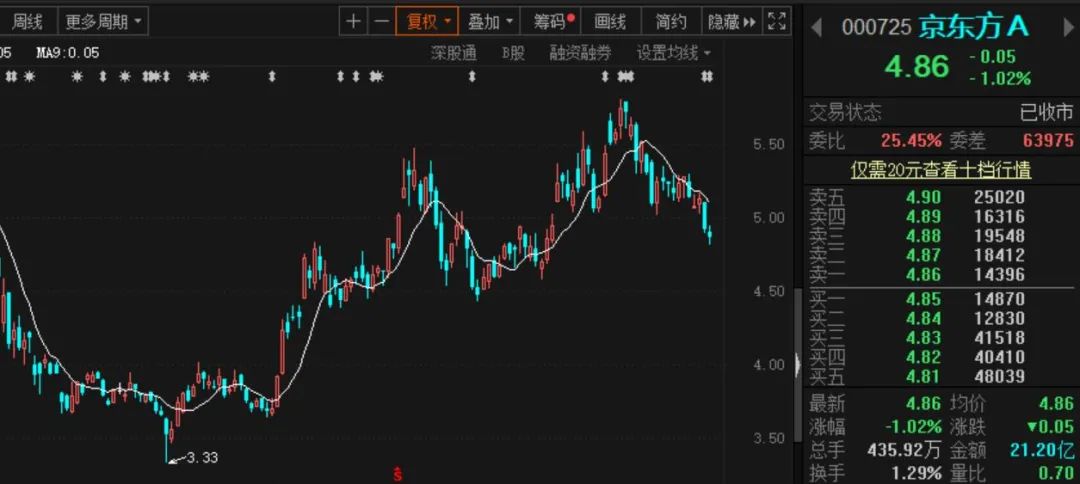Click the 买二 volume 12830
The height and width of the screenshot is (484, 1080).
[x=999, y=319]
